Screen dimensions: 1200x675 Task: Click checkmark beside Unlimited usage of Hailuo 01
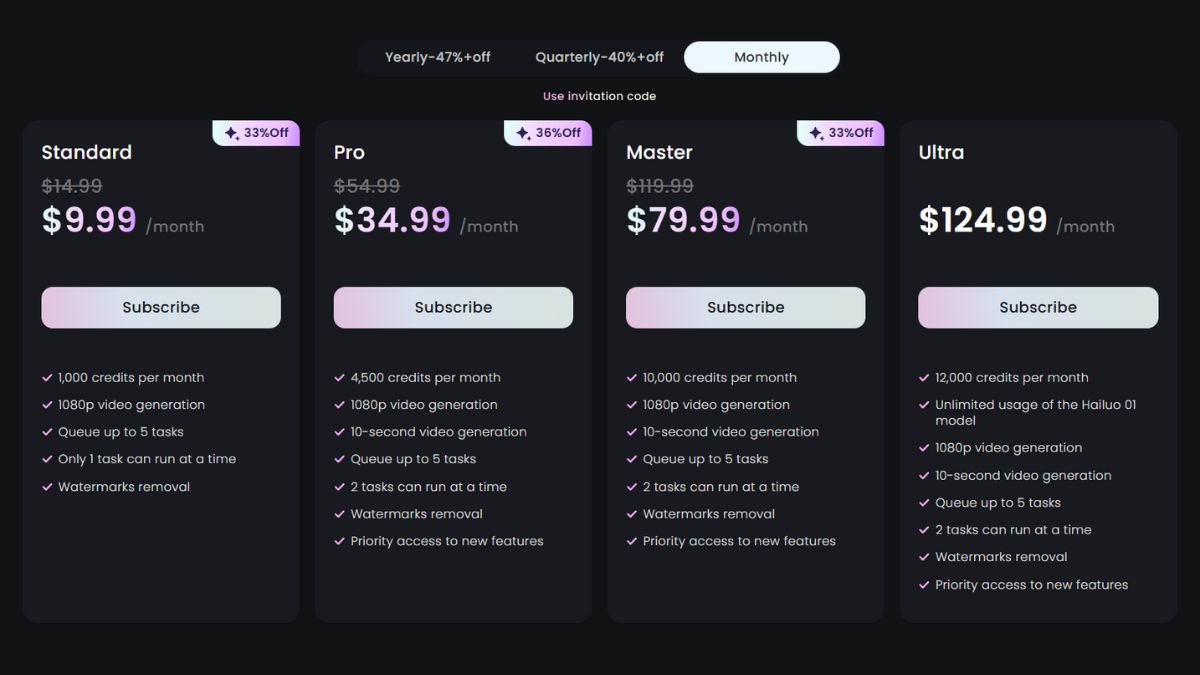coord(924,405)
